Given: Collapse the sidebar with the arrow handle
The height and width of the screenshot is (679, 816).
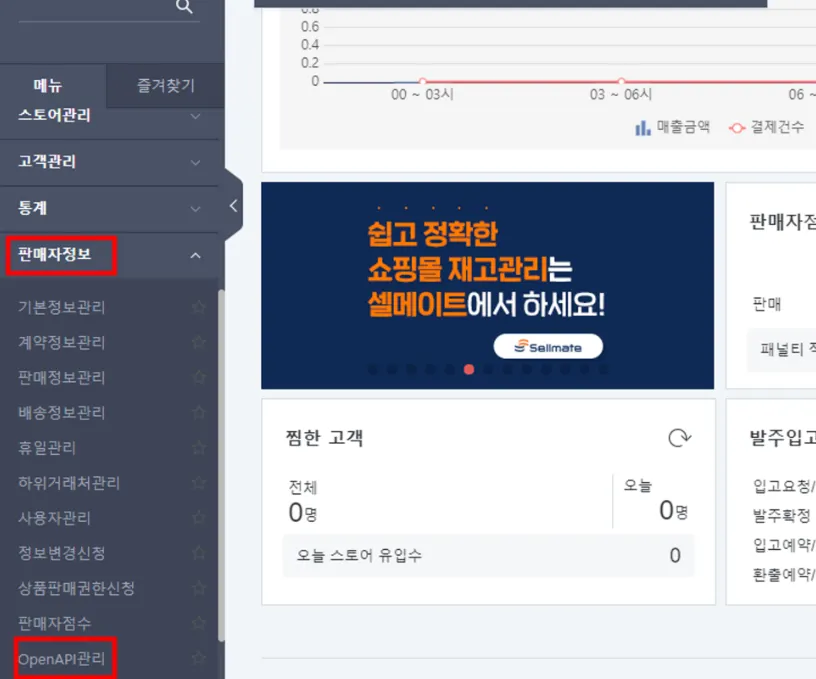Looking at the screenshot, I should [234, 206].
